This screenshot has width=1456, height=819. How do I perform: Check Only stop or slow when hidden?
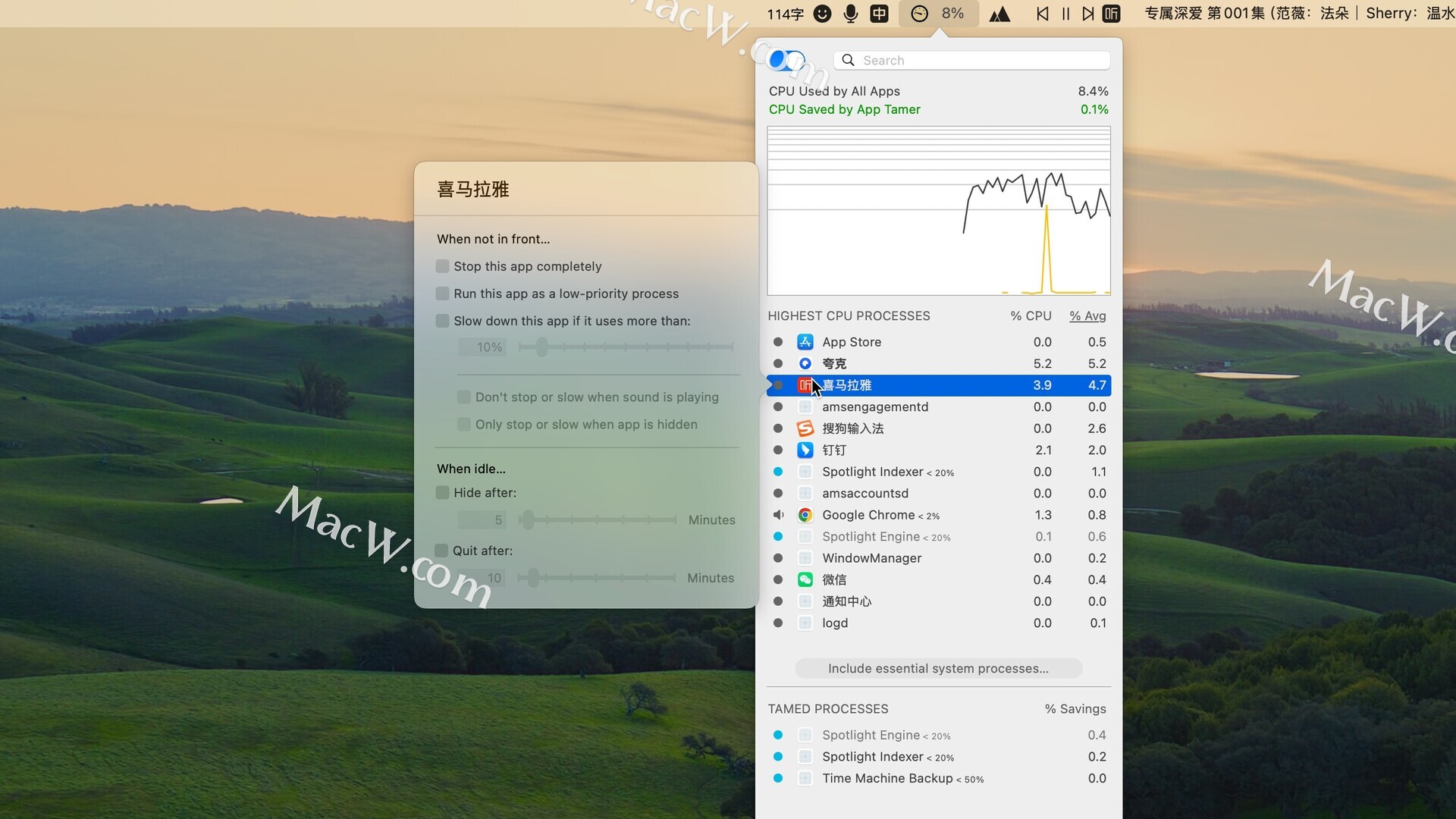464,425
